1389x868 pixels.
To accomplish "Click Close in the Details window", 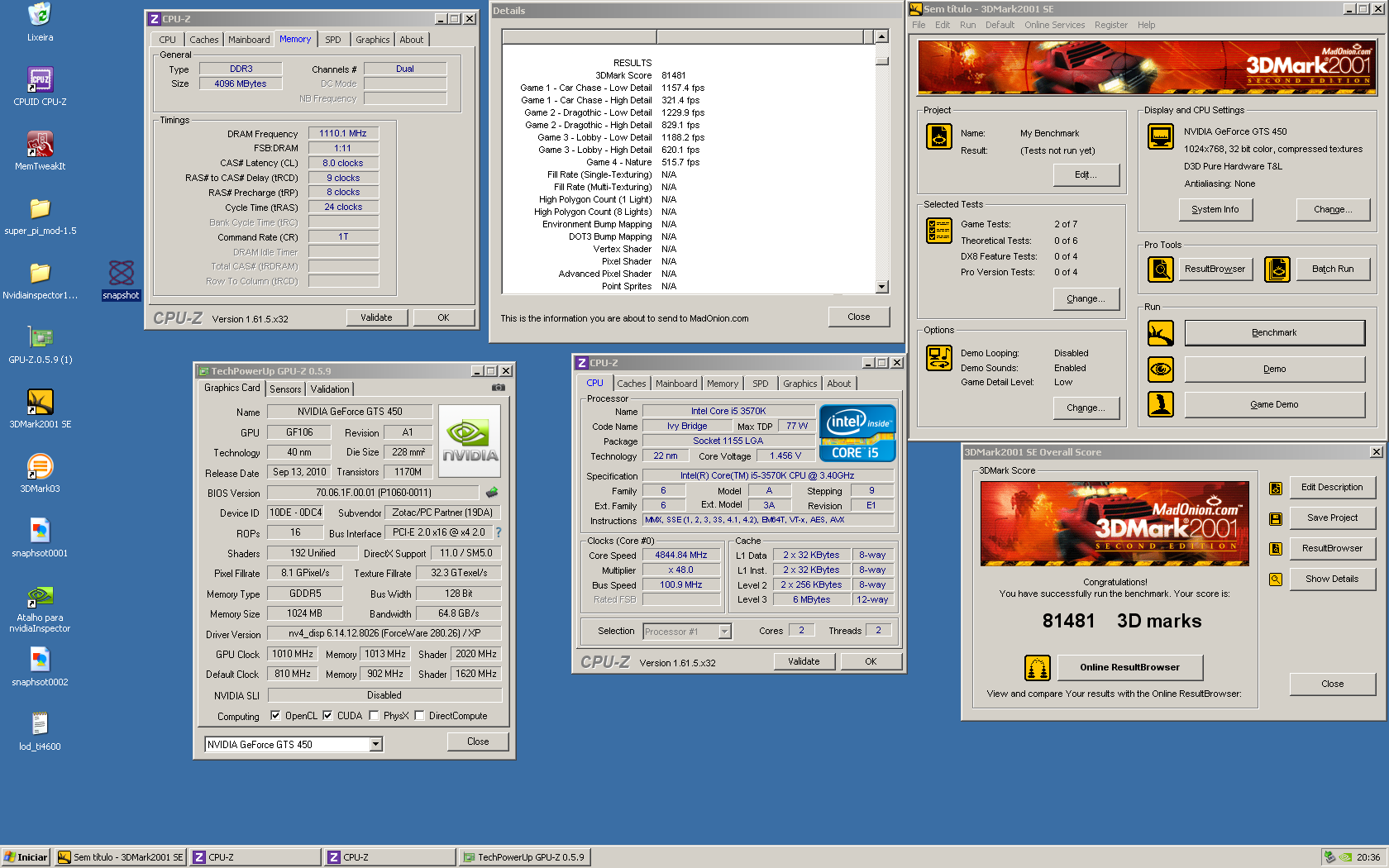I will pos(859,317).
